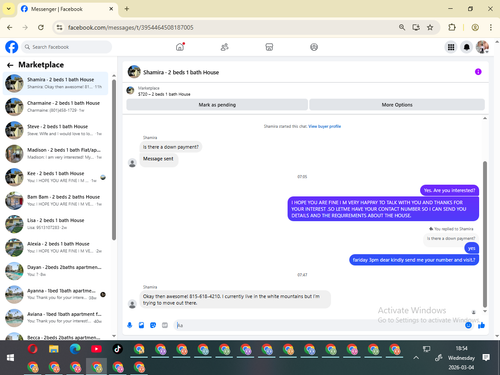500x375 pixels.
Task: Open the Extensions puzzle icon
Action: [x=452, y=27]
